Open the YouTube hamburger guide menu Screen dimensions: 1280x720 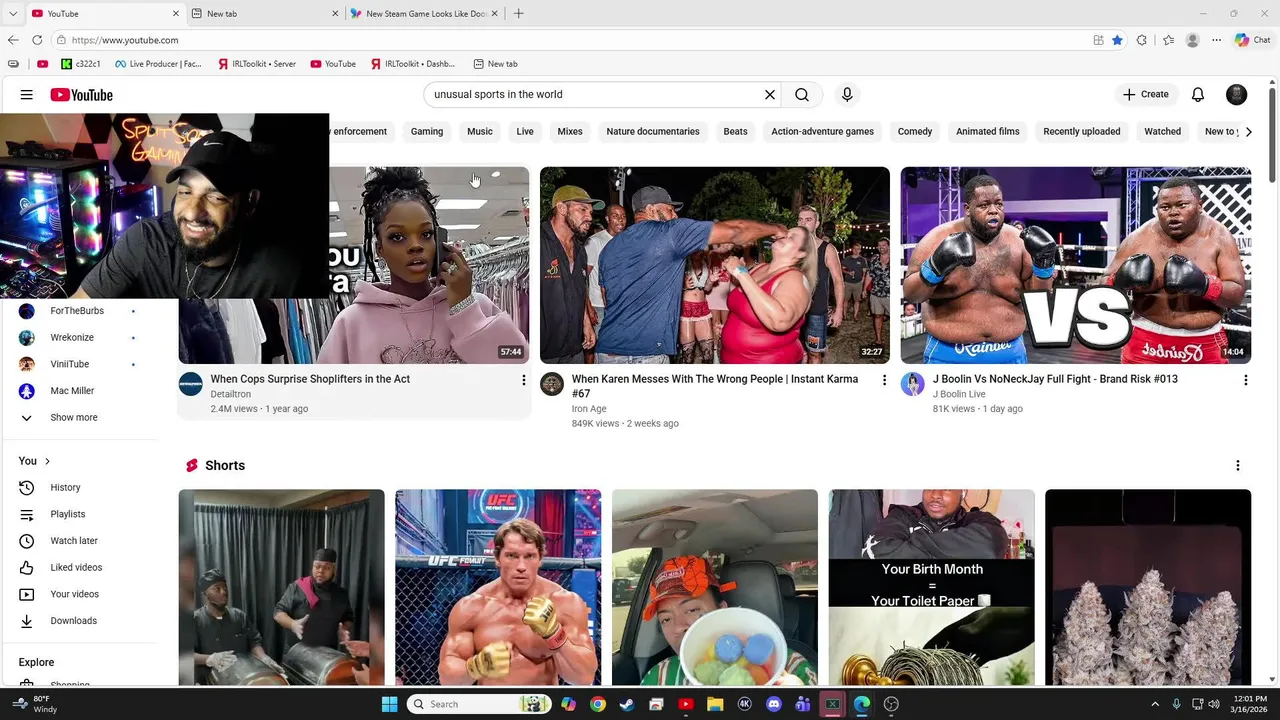coord(27,95)
